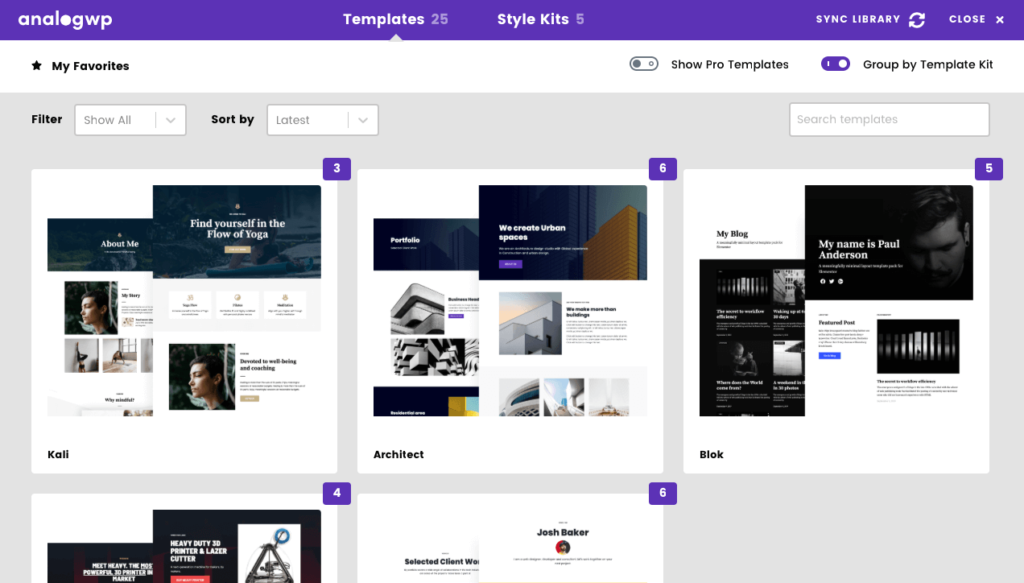Open the Blok template kit thumbnail

(x=836, y=300)
